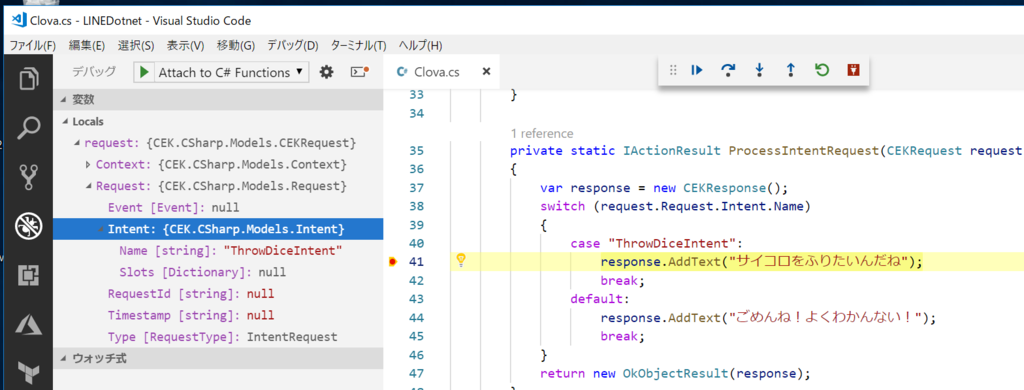Select Type [RequestType]: IntentRequest variable

tap(218, 337)
